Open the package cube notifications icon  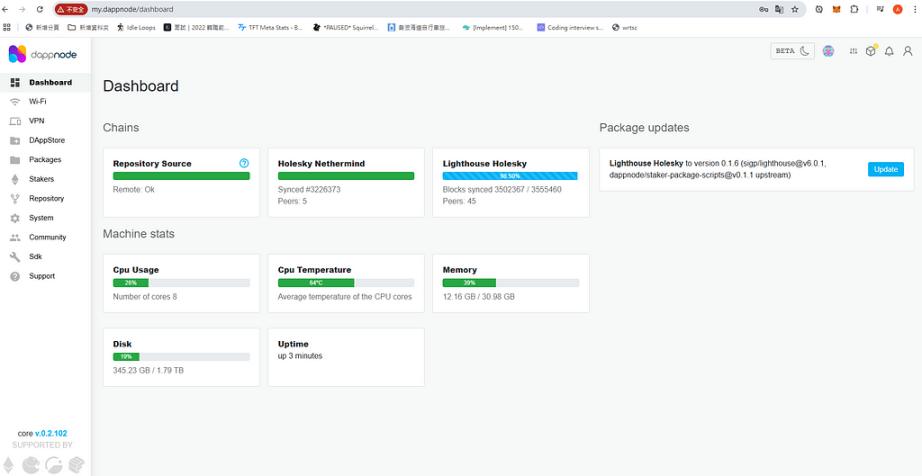pyautogui.click(x=871, y=51)
